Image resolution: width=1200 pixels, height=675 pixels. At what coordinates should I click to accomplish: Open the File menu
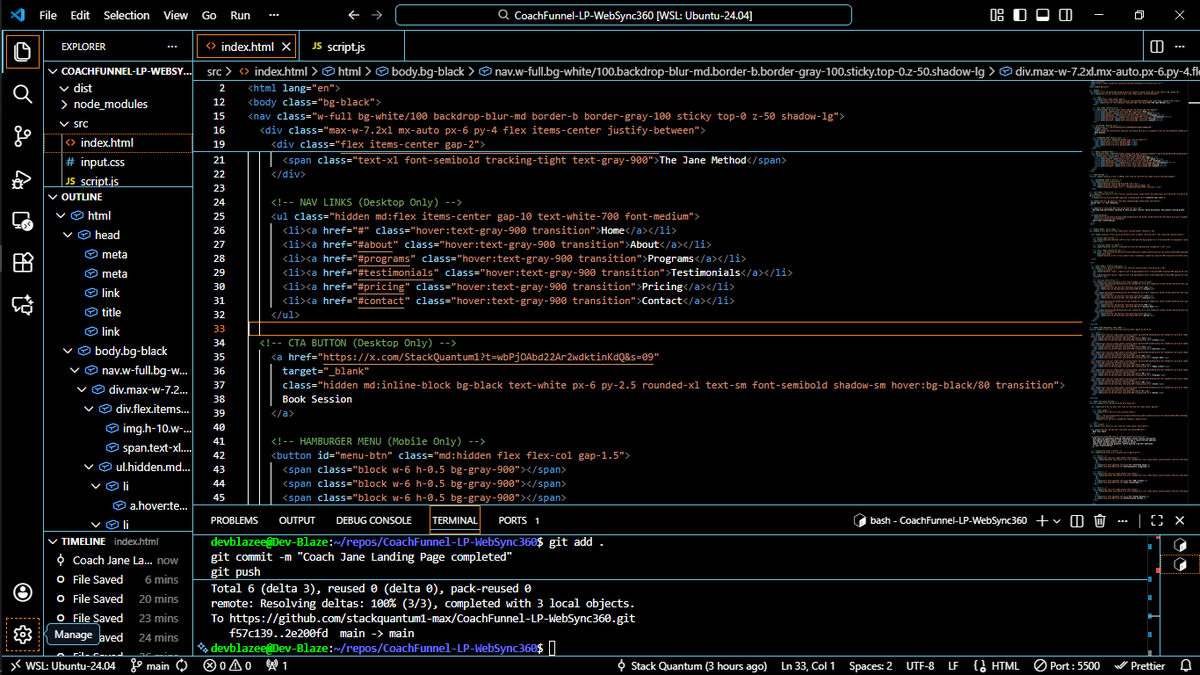tap(48, 15)
